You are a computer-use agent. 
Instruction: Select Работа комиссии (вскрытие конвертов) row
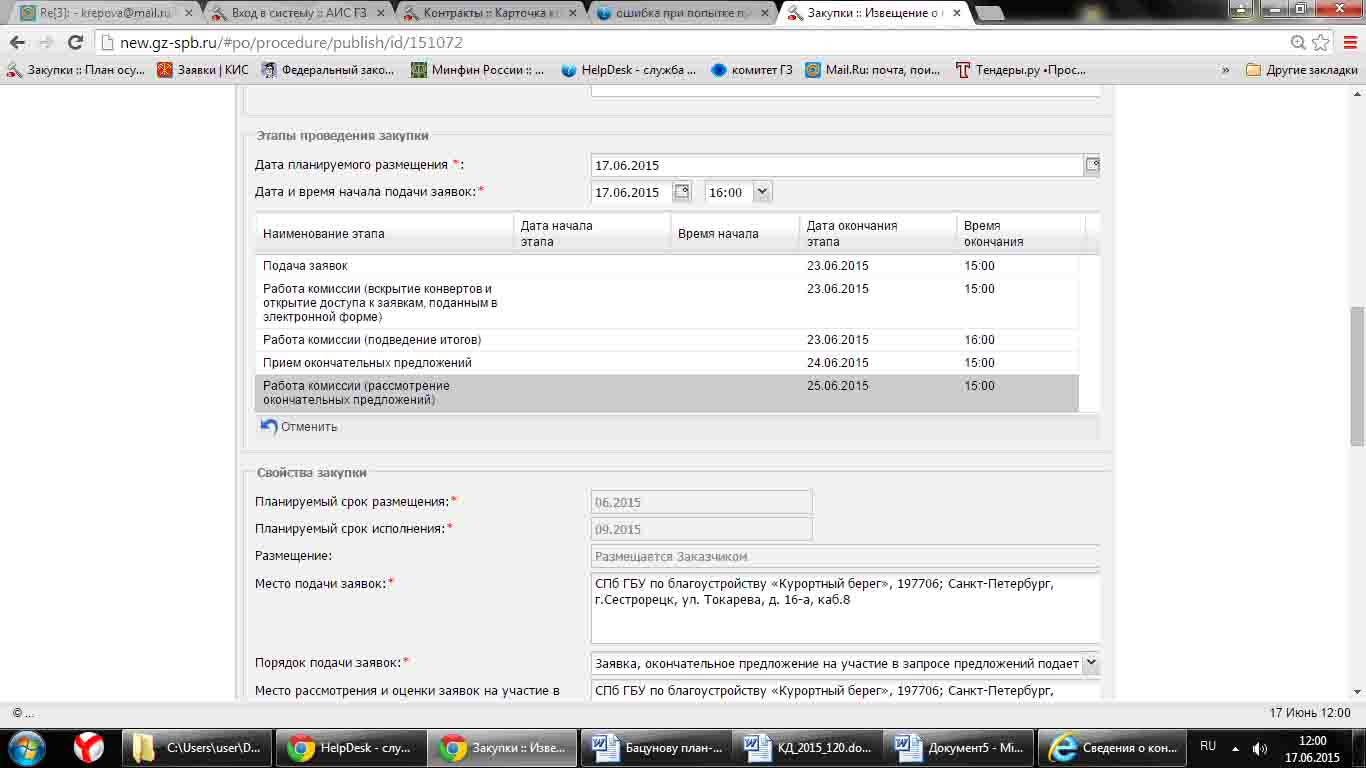coord(667,303)
